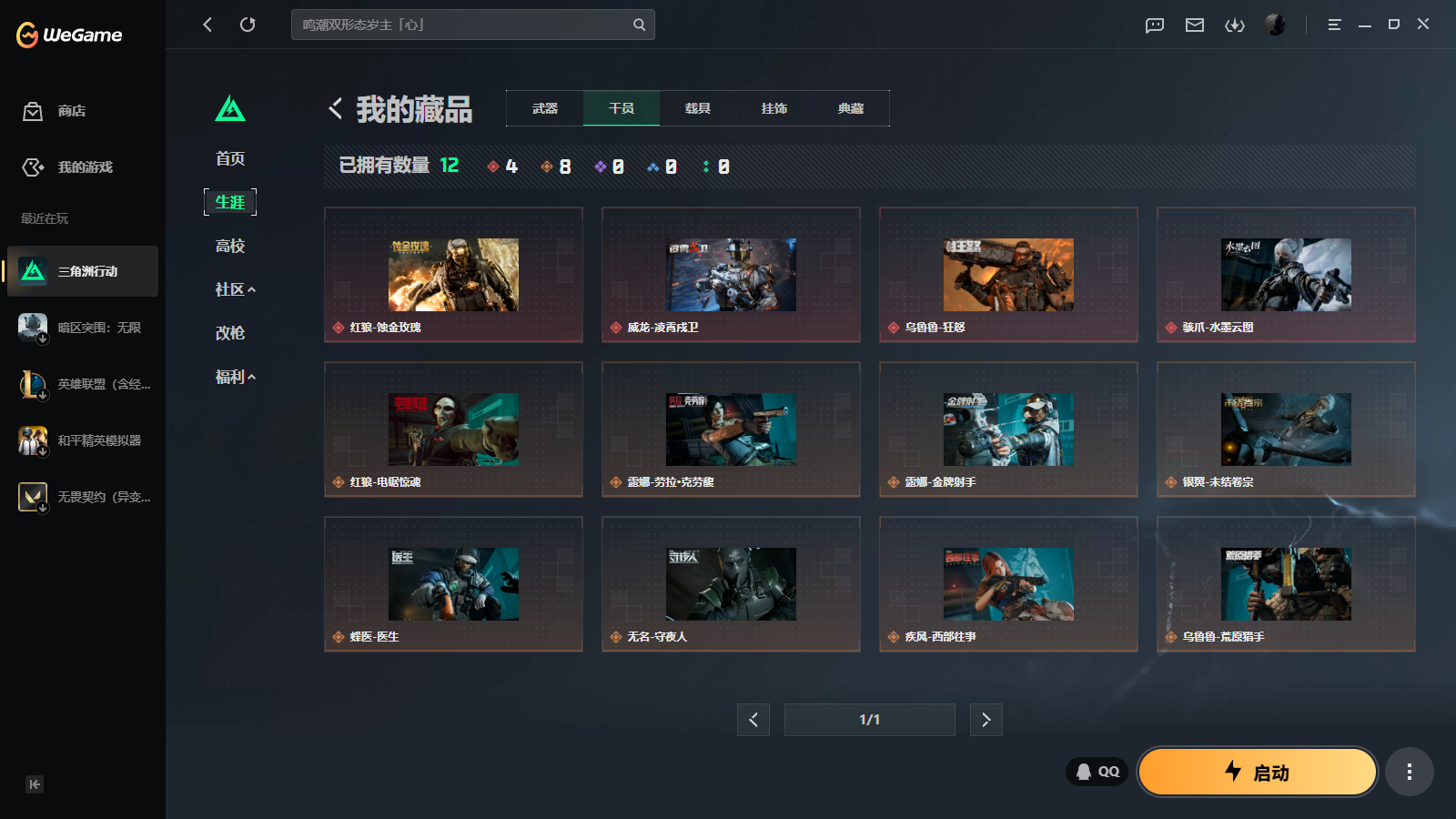Switch to the 干员 tab
The height and width of the screenshot is (819, 1456).
(x=622, y=108)
